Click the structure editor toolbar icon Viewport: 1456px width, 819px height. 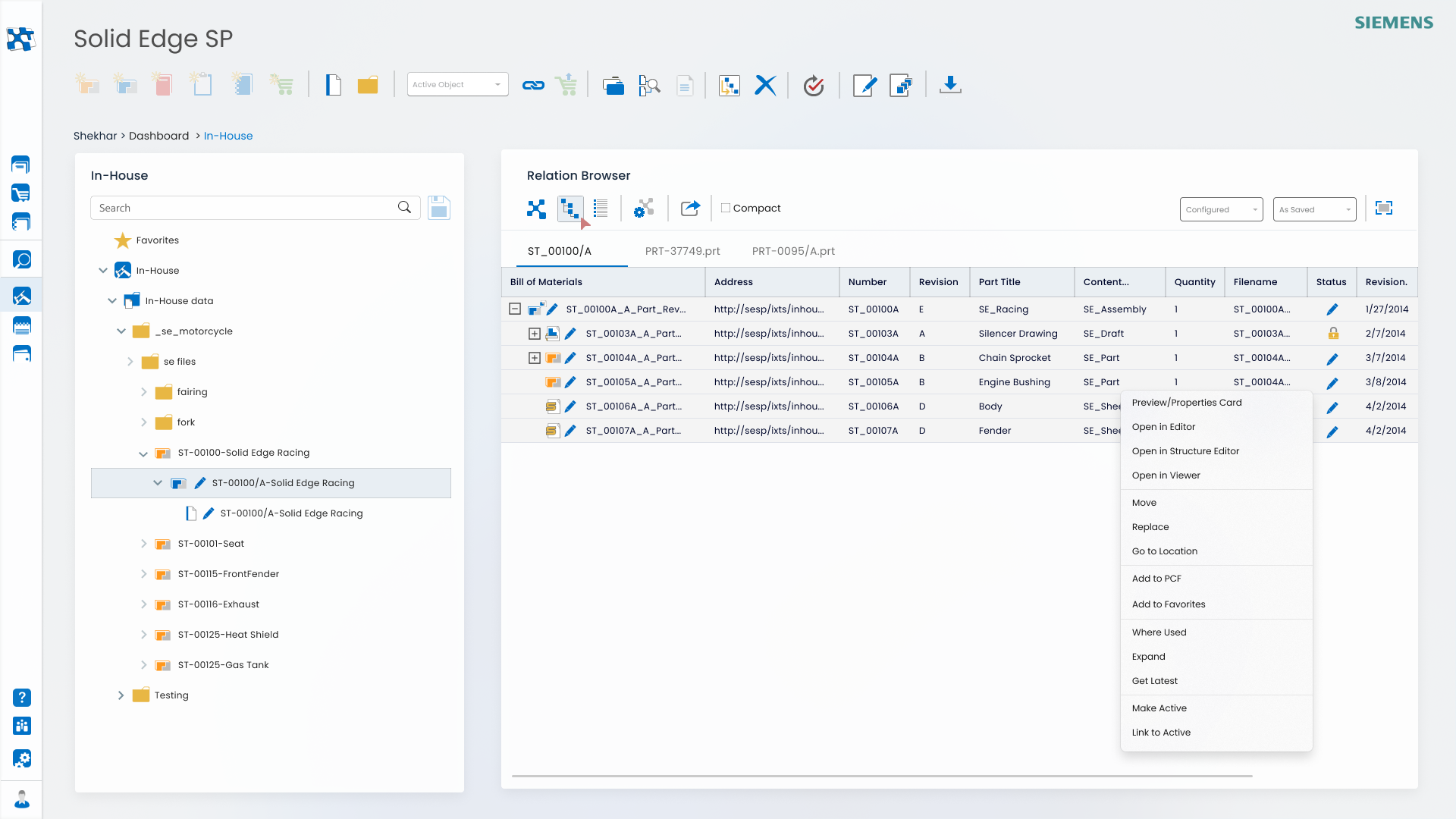point(729,85)
